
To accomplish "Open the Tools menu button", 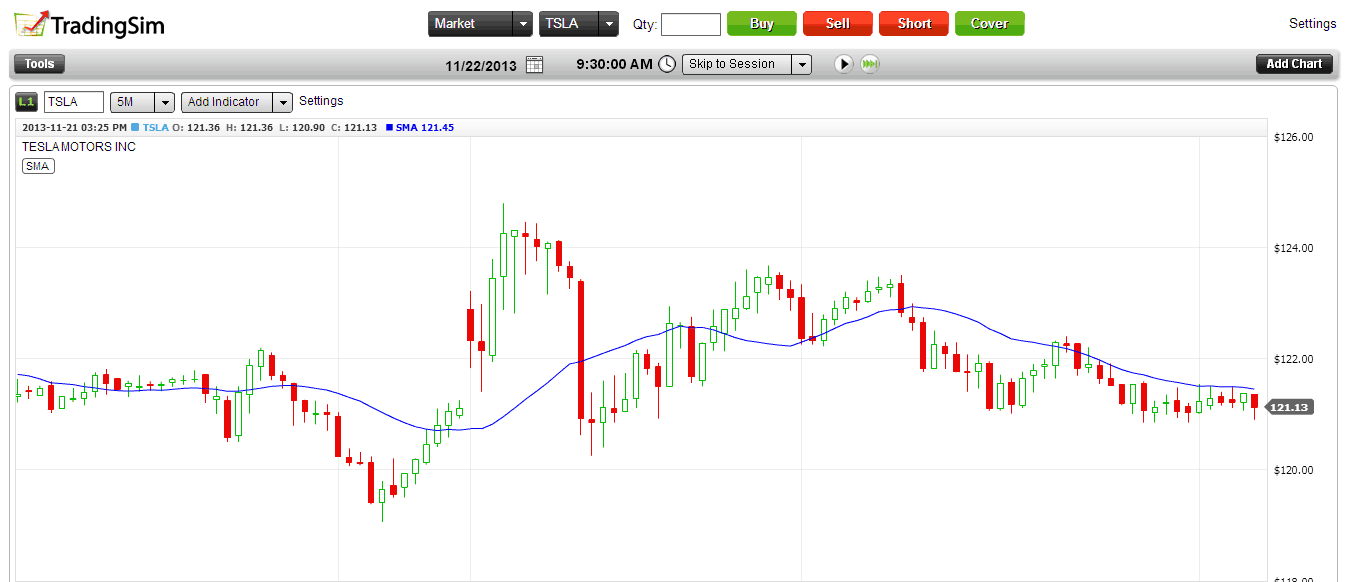I will click(39, 63).
